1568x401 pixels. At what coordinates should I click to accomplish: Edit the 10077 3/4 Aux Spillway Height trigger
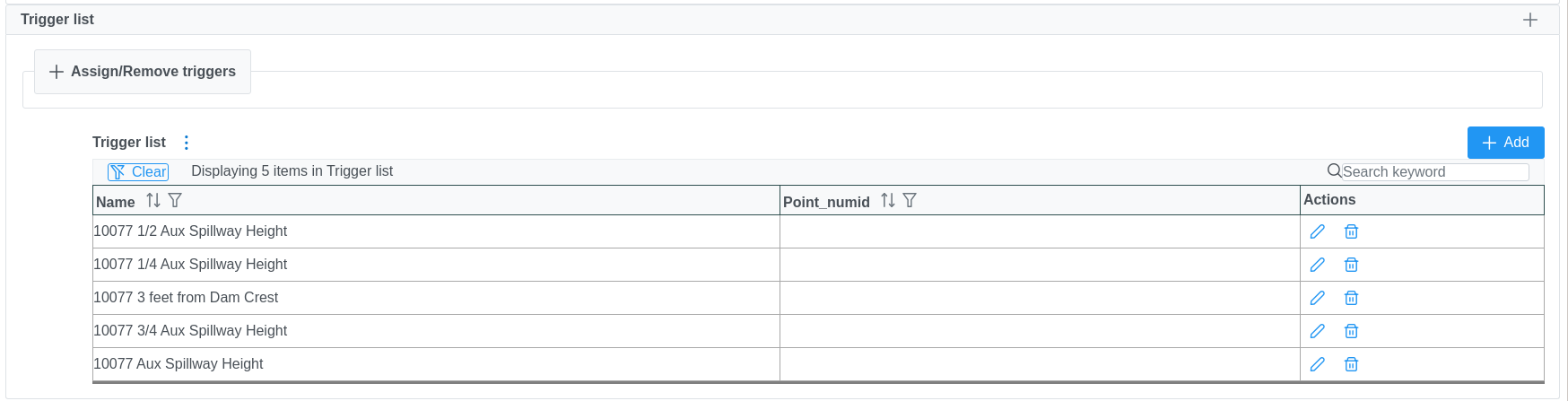coord(1317,331)
